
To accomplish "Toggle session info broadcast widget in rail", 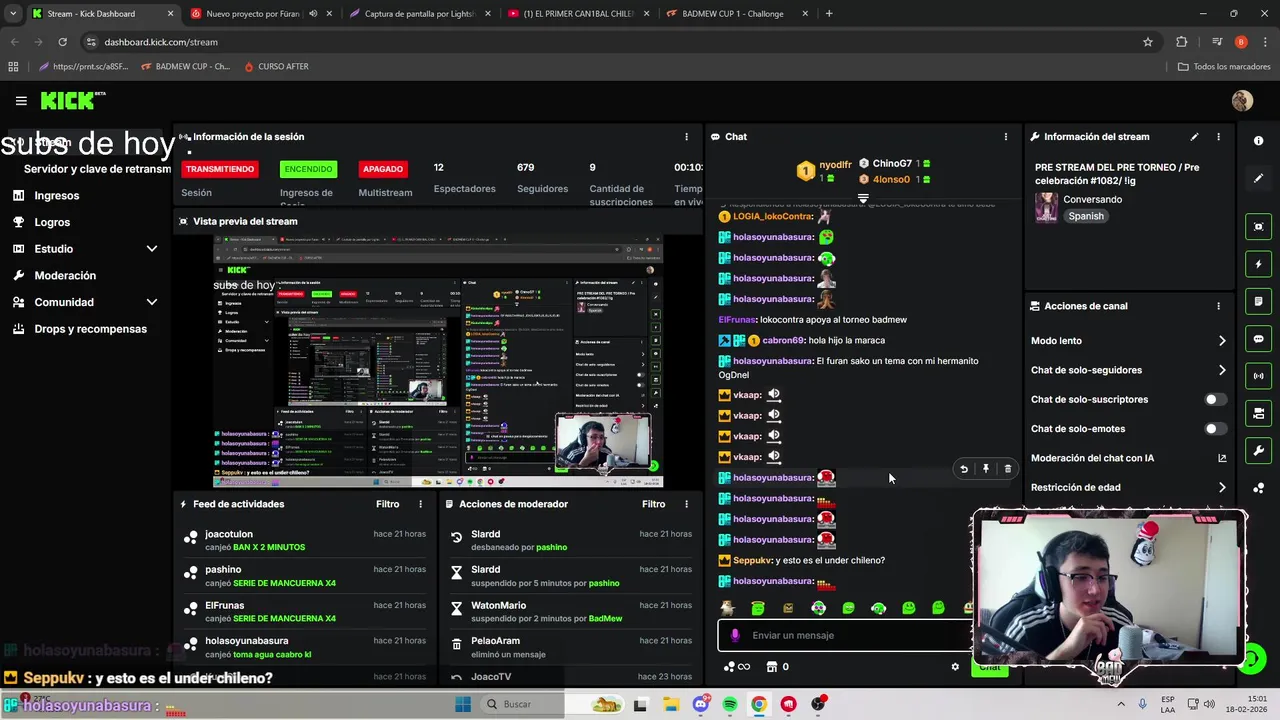I will (x=1258, y=376).
